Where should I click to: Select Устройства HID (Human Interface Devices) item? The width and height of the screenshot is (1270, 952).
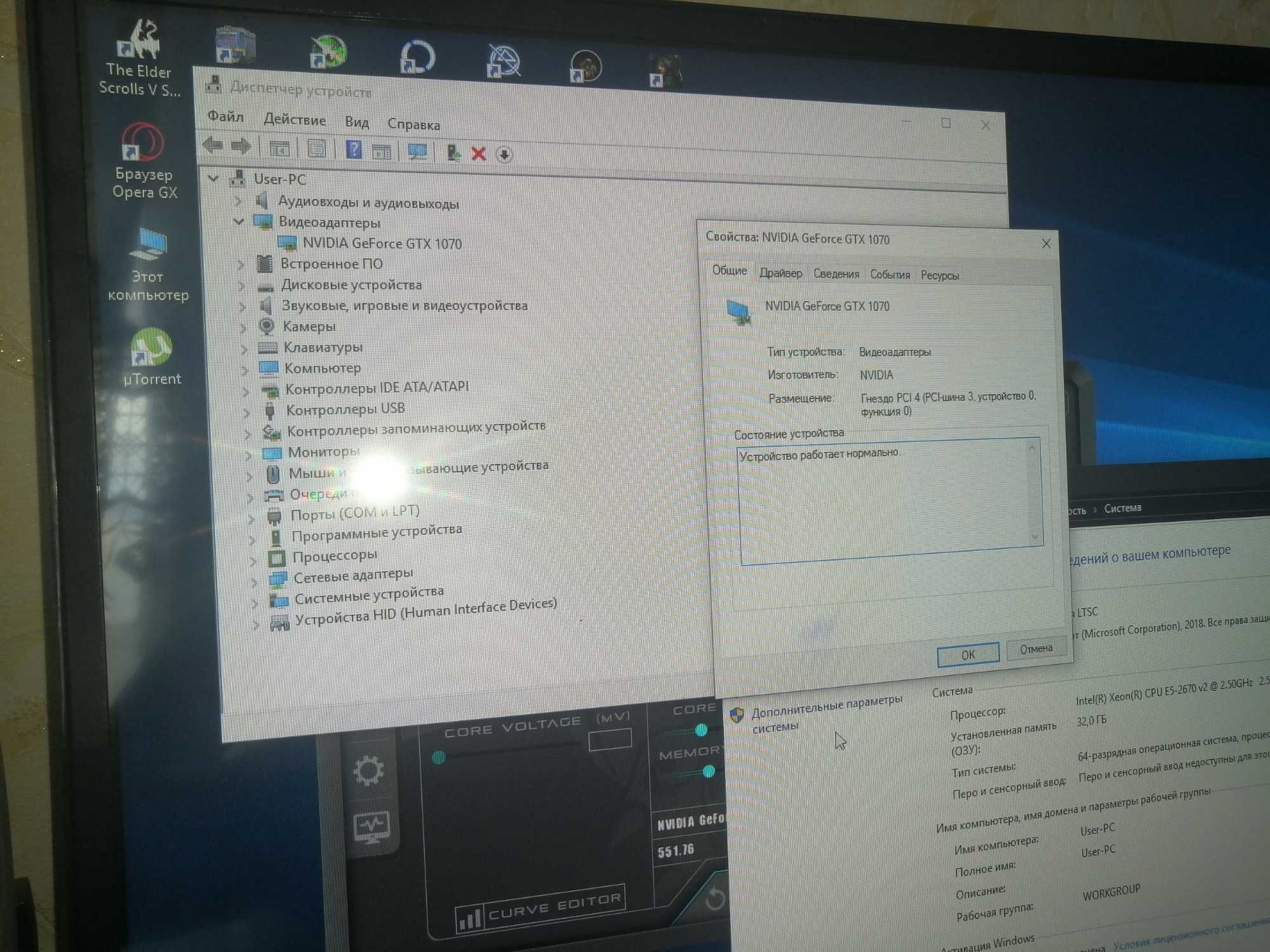pyautogui.click(x=425, y=612)
